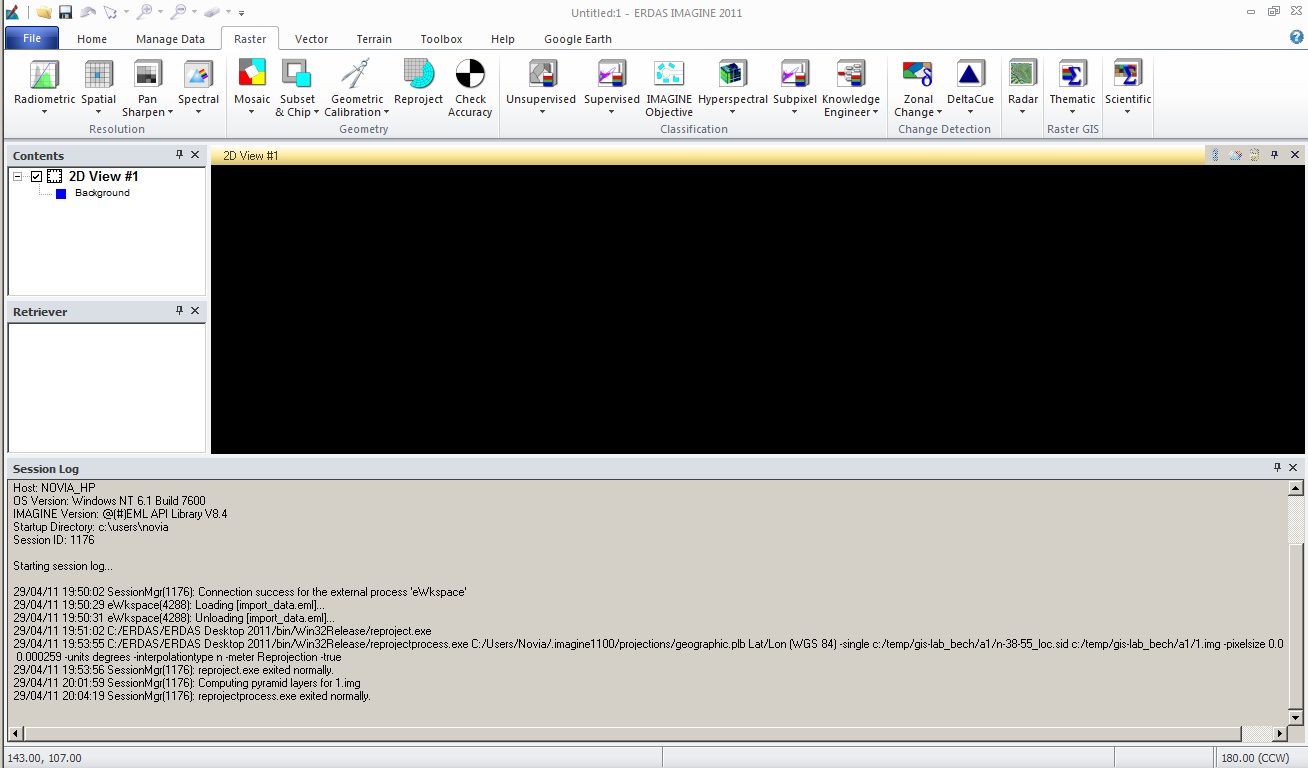Click Session Log scrollbar up arrow
This screenshot has width=1308, height=768.
pyautogui.click(x=1296, y=488)
